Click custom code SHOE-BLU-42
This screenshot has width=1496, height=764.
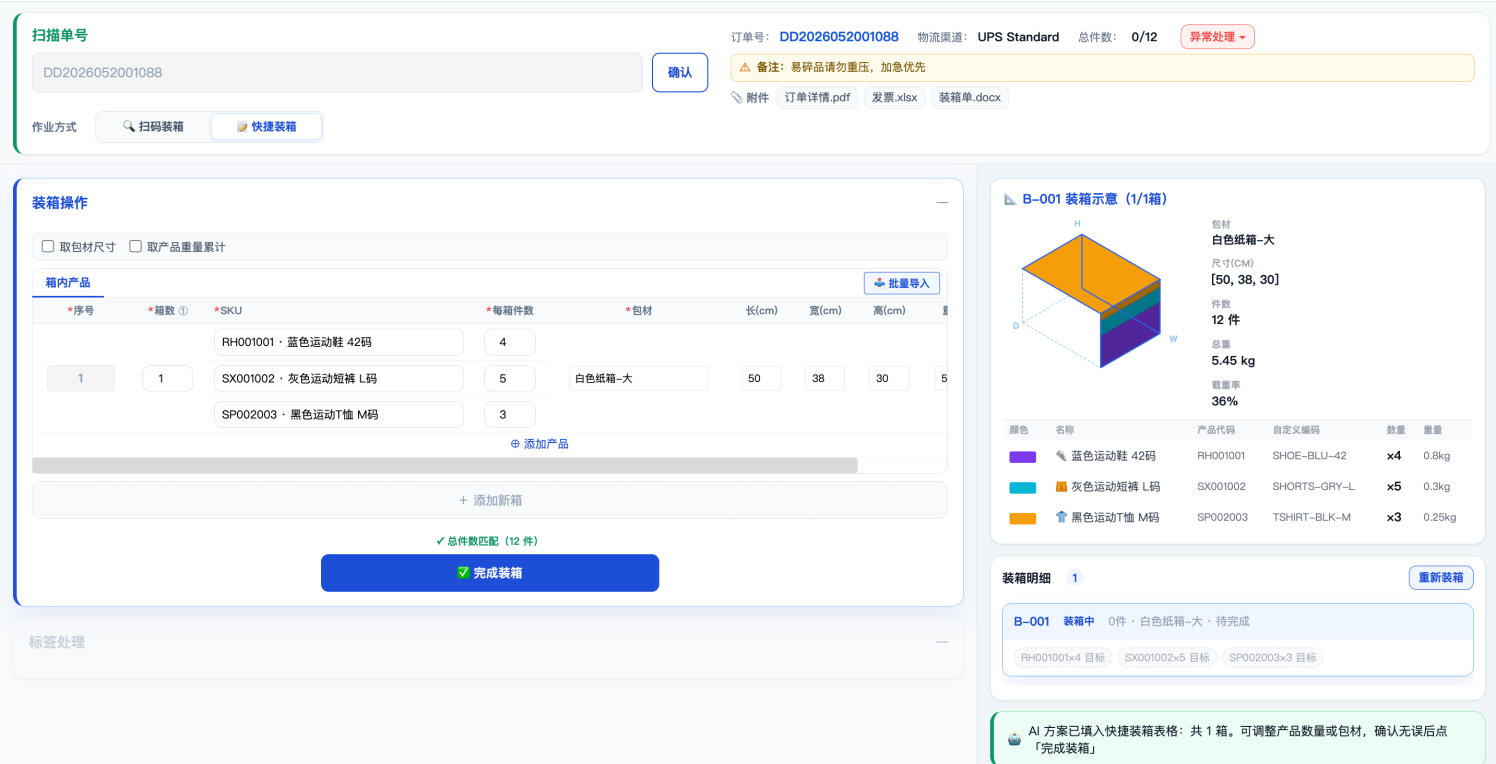click(x=1309, y=456)
